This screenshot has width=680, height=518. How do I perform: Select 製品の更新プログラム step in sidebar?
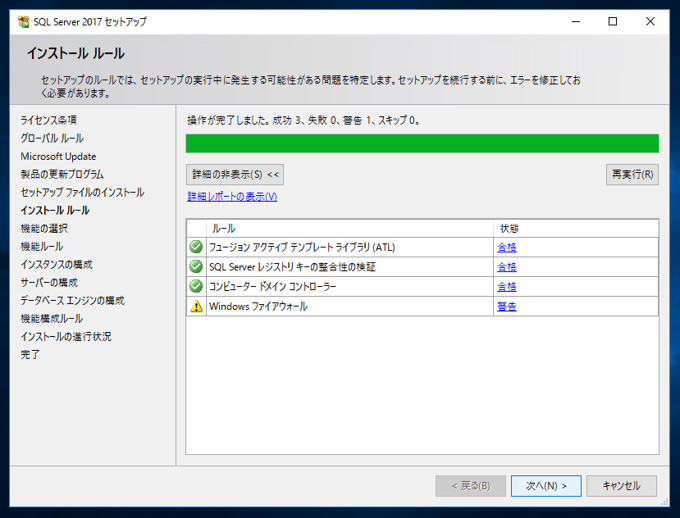point(62,174)
